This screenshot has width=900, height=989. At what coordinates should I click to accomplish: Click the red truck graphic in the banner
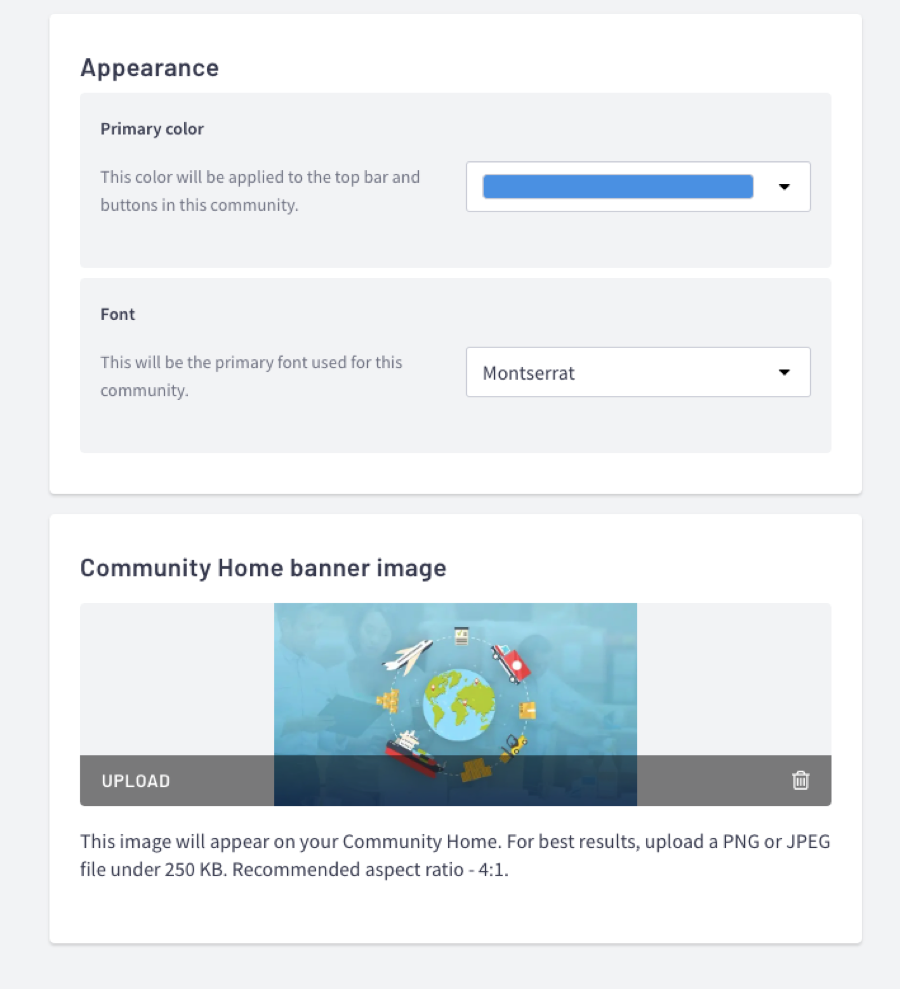510,662
